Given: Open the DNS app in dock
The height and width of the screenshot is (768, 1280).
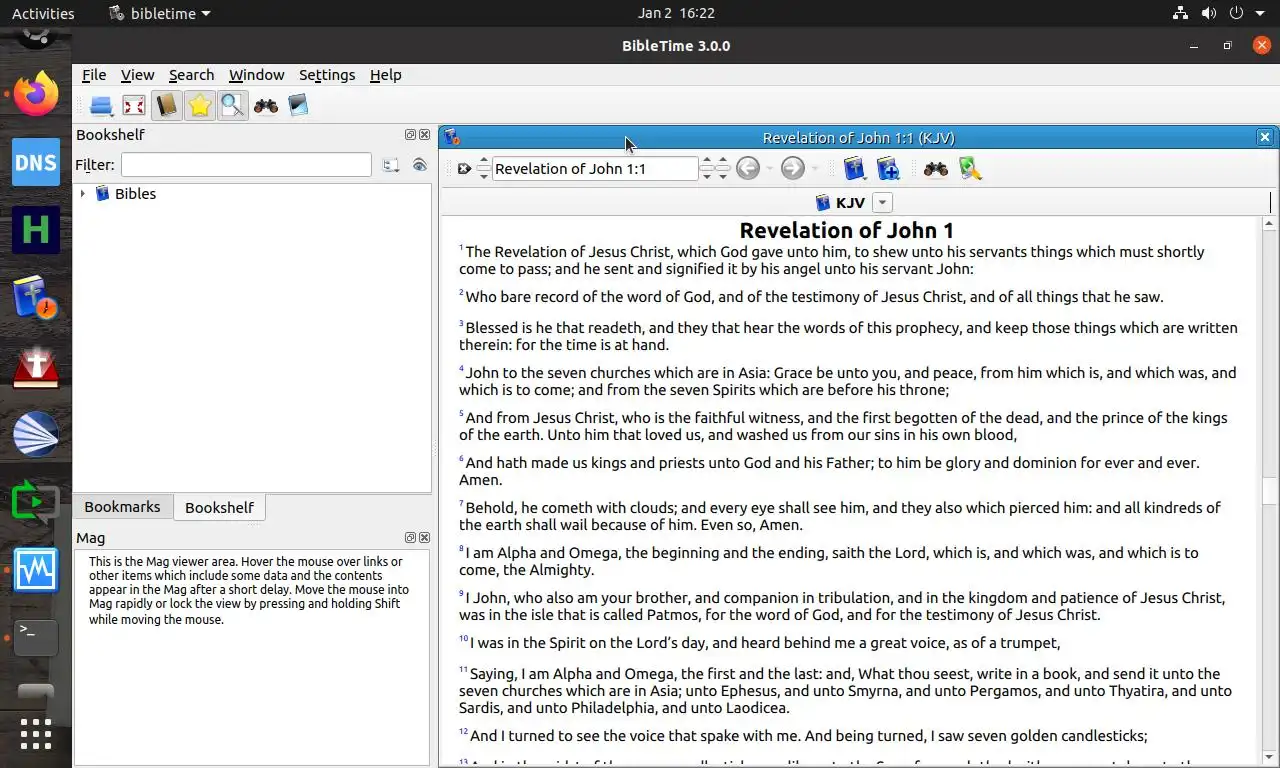Looking at the screenshot, I should [x=36, y=162].
